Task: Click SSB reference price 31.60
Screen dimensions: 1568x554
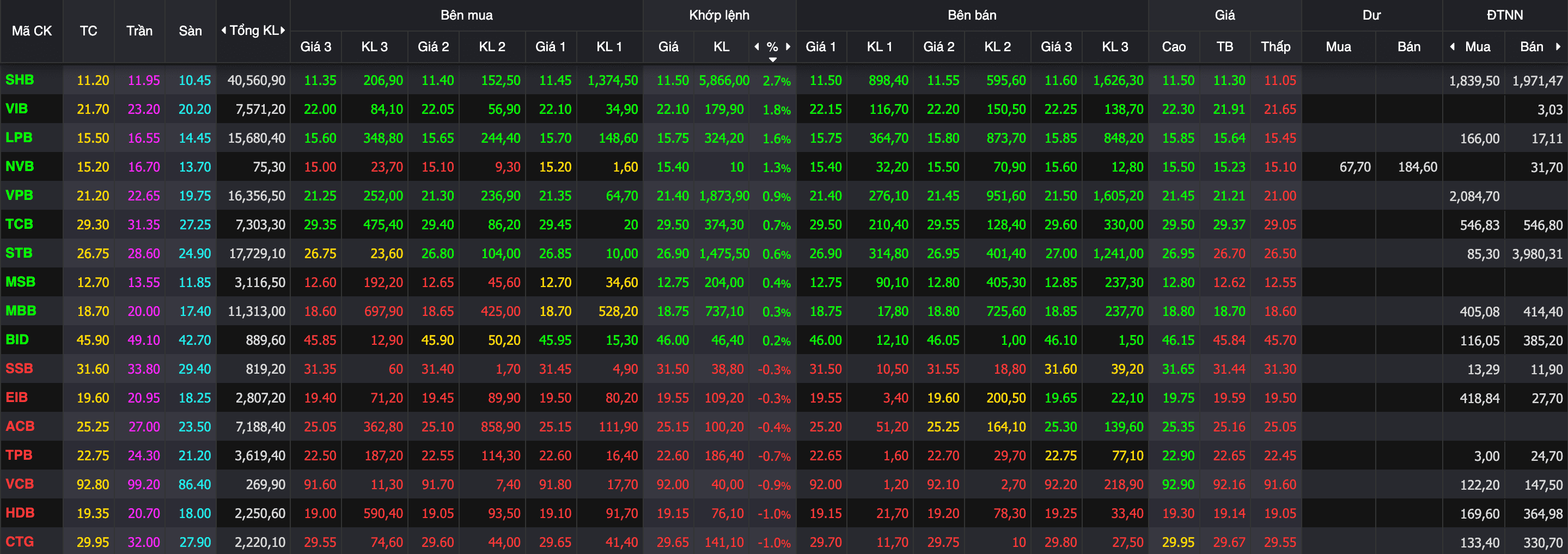Action: point(93,369)
